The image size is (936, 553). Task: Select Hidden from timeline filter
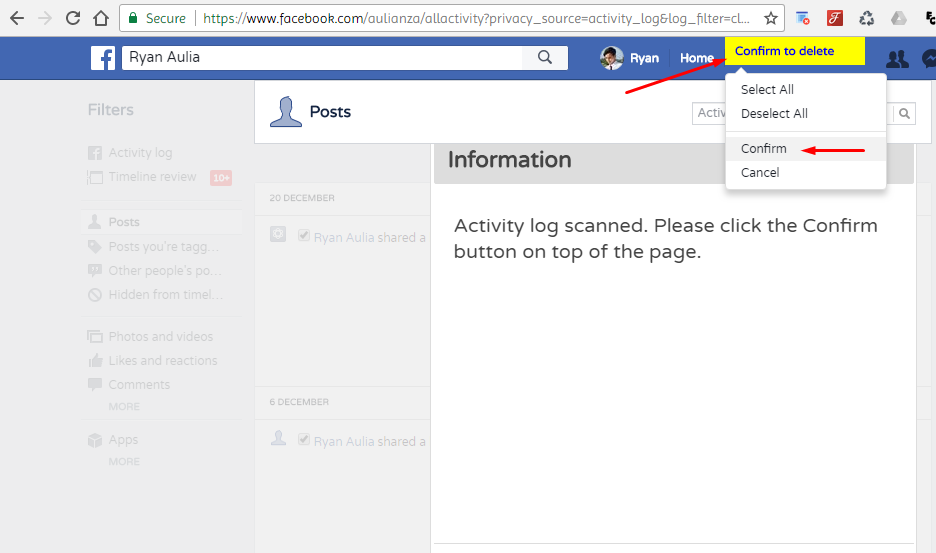165,294
